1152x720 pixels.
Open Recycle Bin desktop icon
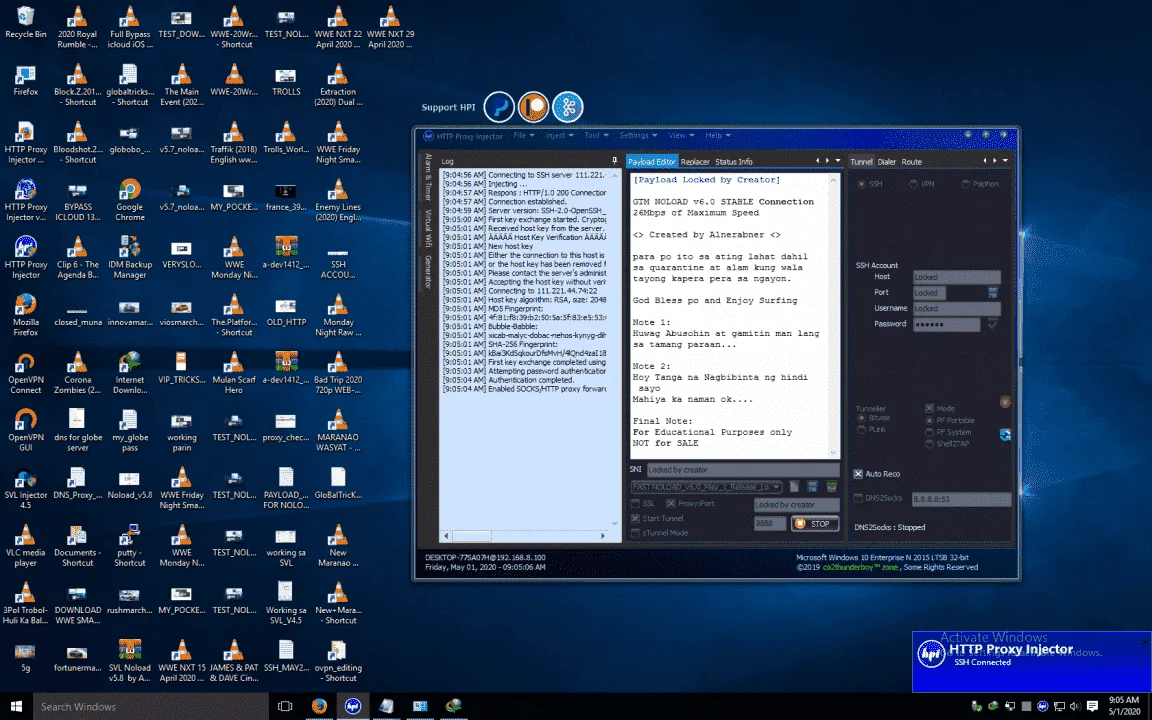click(x=26, y=24)
